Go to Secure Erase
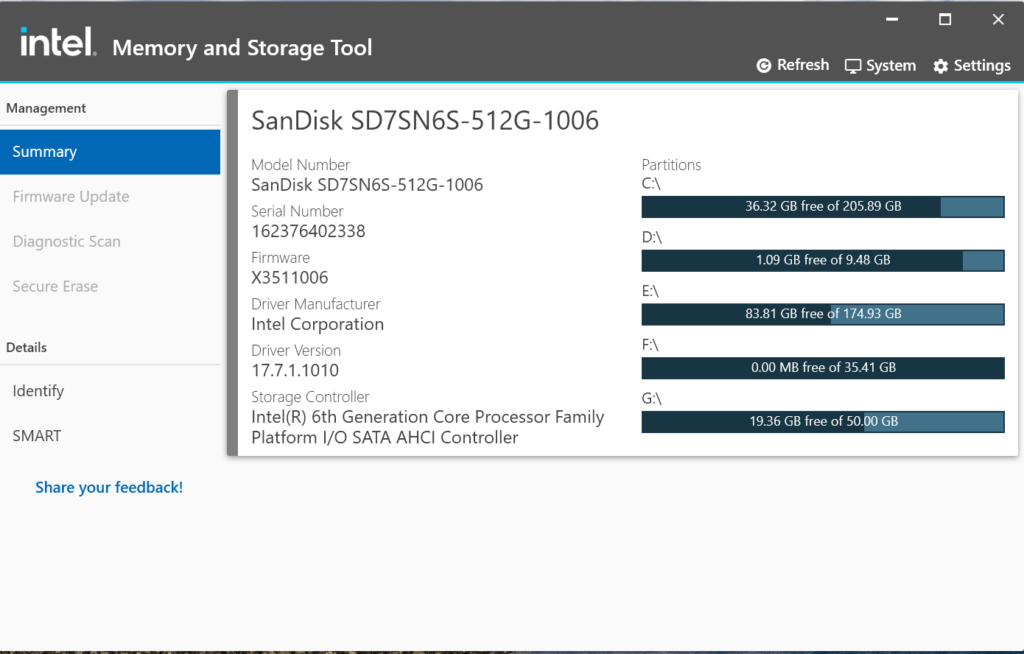The height and width of the screenshot is (654, 1024). click(110, 286)
